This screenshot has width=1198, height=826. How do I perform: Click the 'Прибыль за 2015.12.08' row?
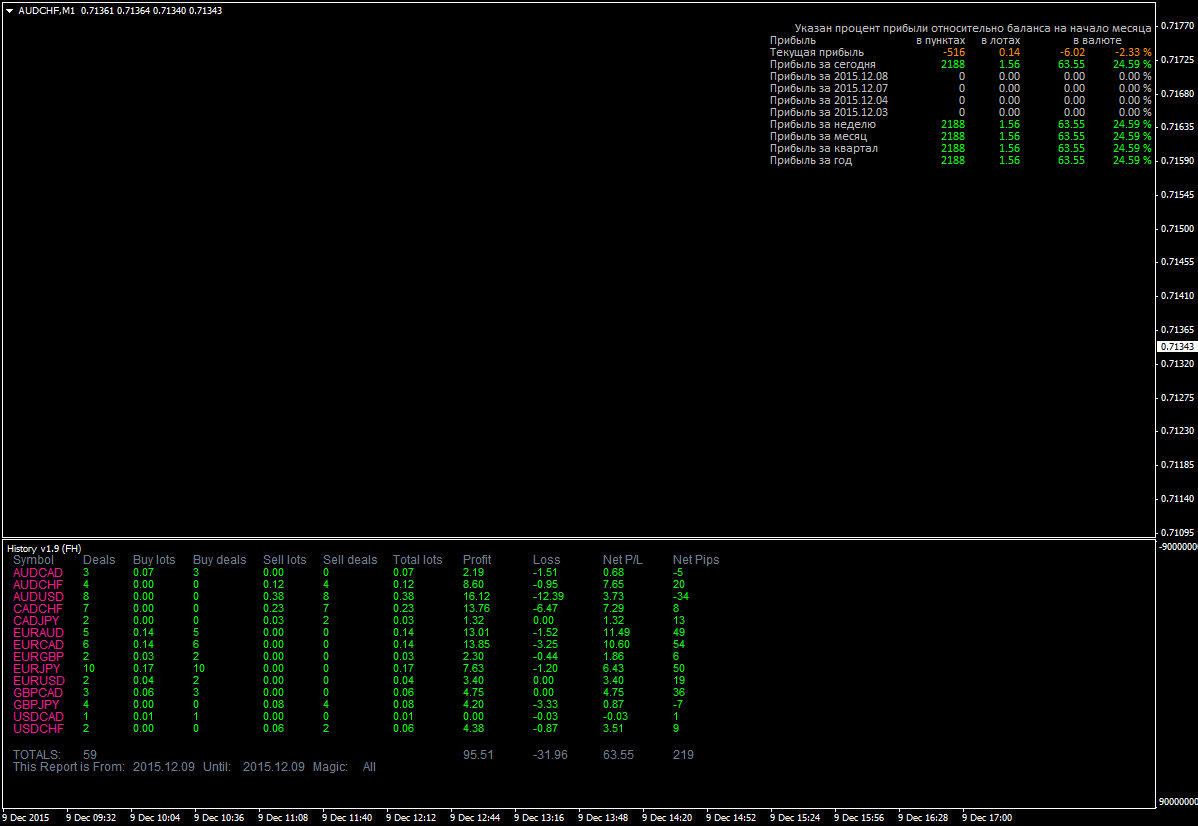point(960,76)
